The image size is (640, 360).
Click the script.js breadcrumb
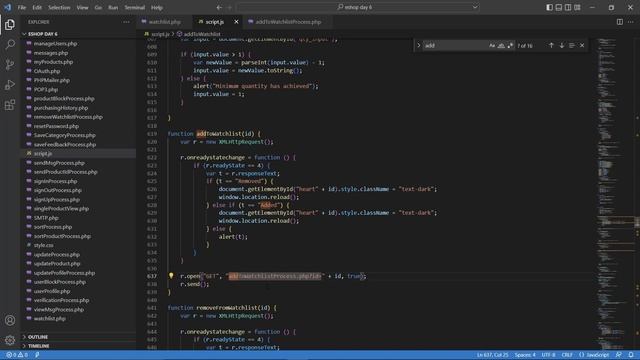(x=157, y=34)
